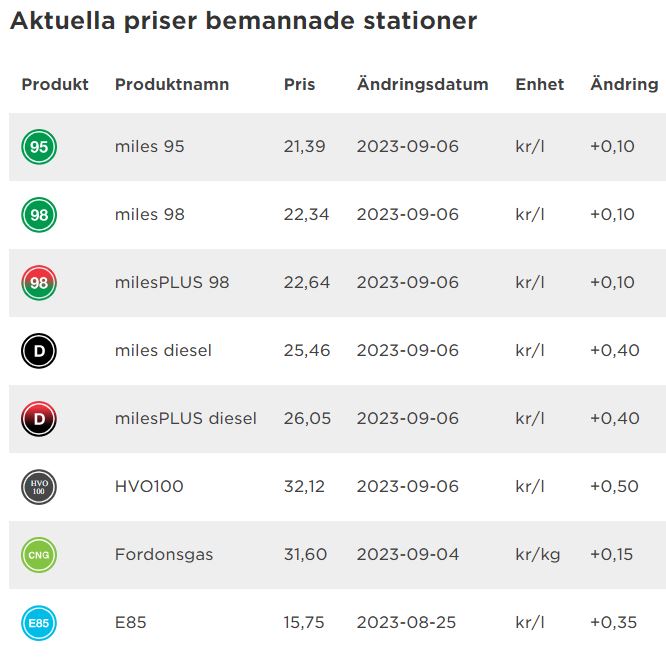Click the green CNG Fordonsgas icon
Screen dimensions: 666x657
[x=39, y=555]
